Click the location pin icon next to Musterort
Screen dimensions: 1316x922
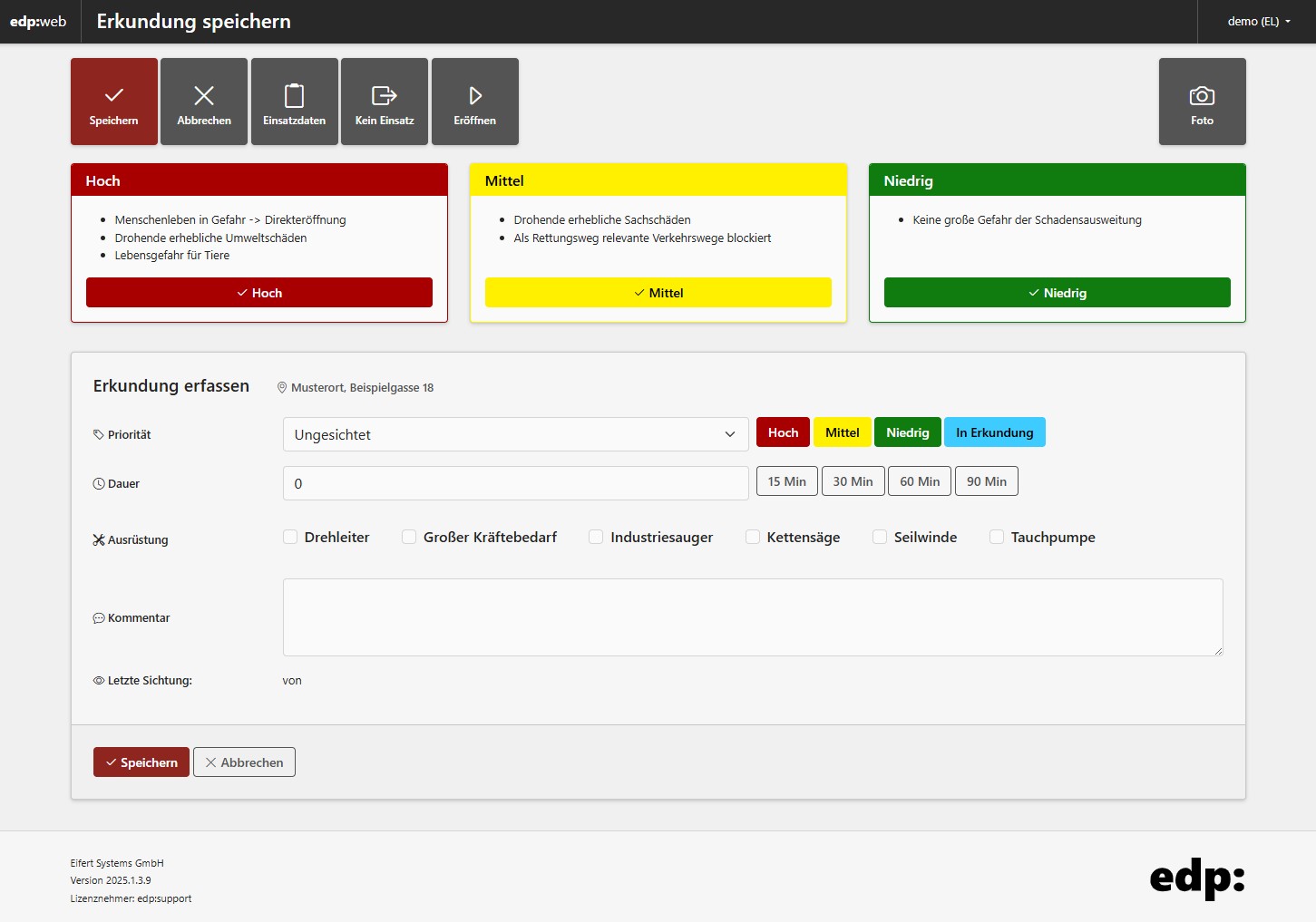(282, 387)
